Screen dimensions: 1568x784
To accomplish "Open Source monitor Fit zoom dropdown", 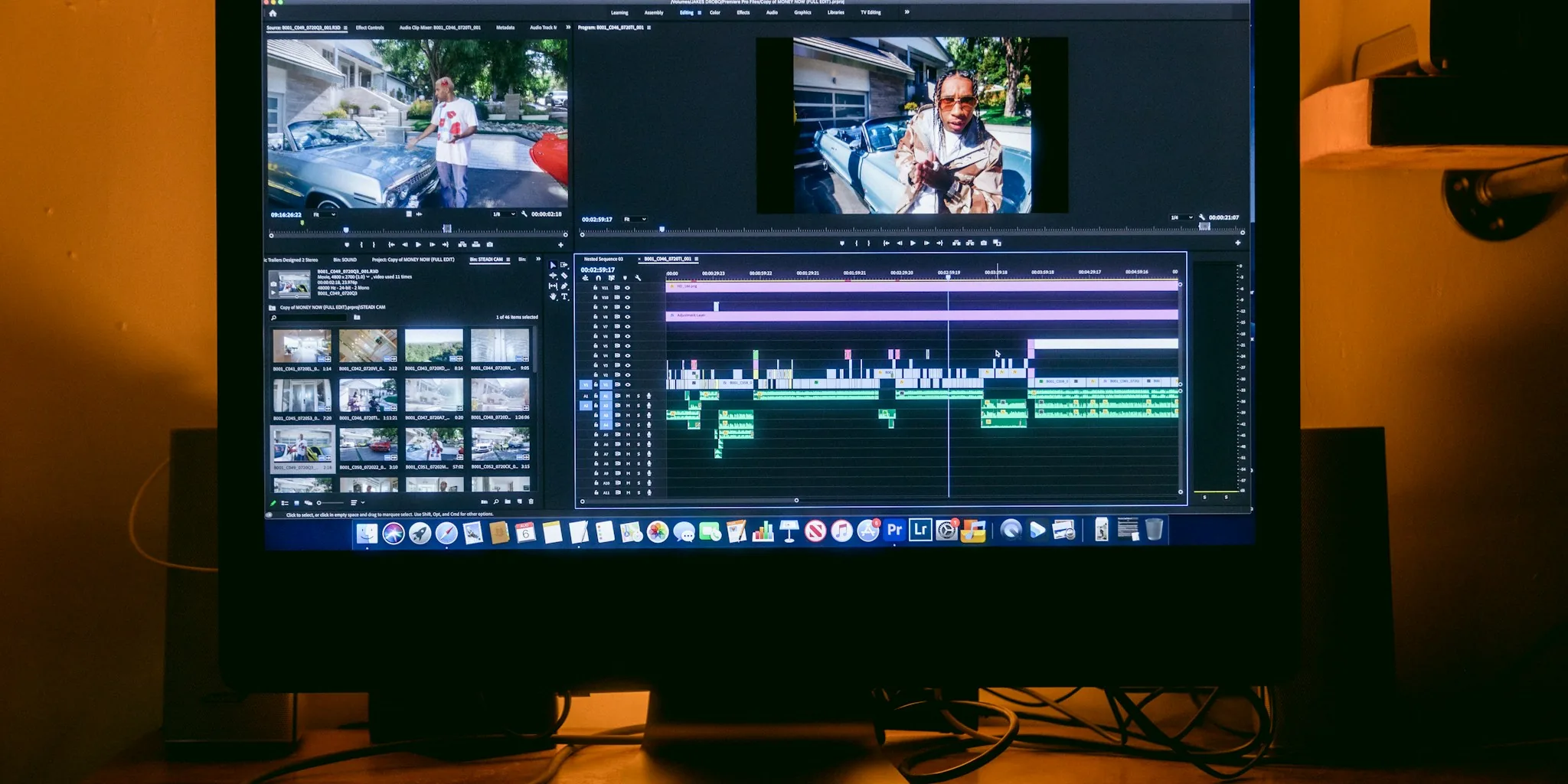I will (325, 214).
